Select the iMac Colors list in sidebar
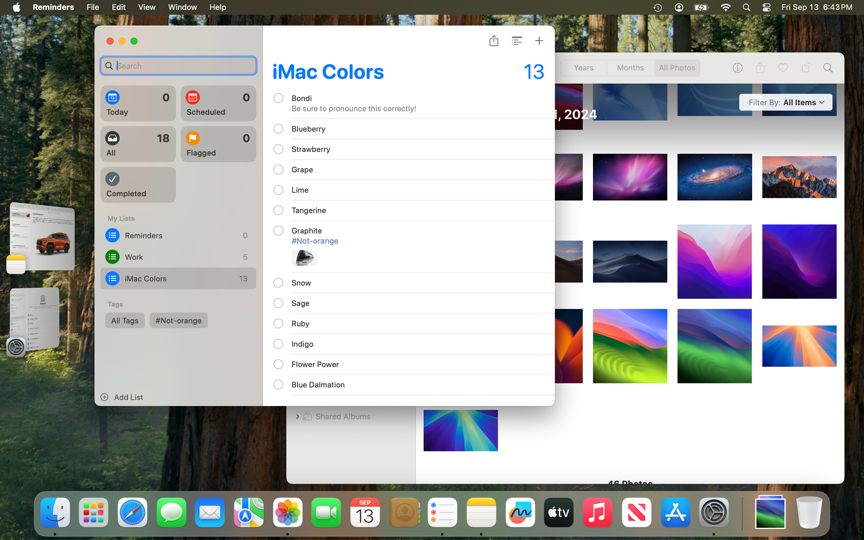The height and width of the screenshot is (540, 864). 178,278
